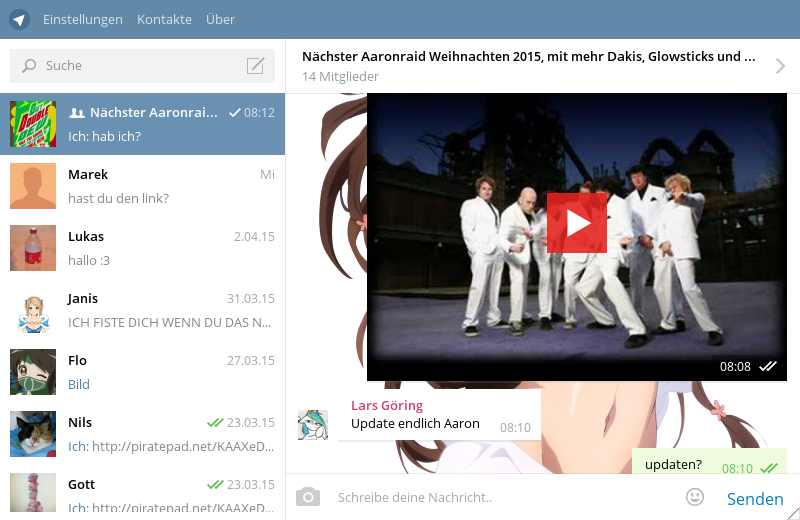Click Lars Göring's message avatar
Viewport: 800px width, 520px height.
[313, 425]
